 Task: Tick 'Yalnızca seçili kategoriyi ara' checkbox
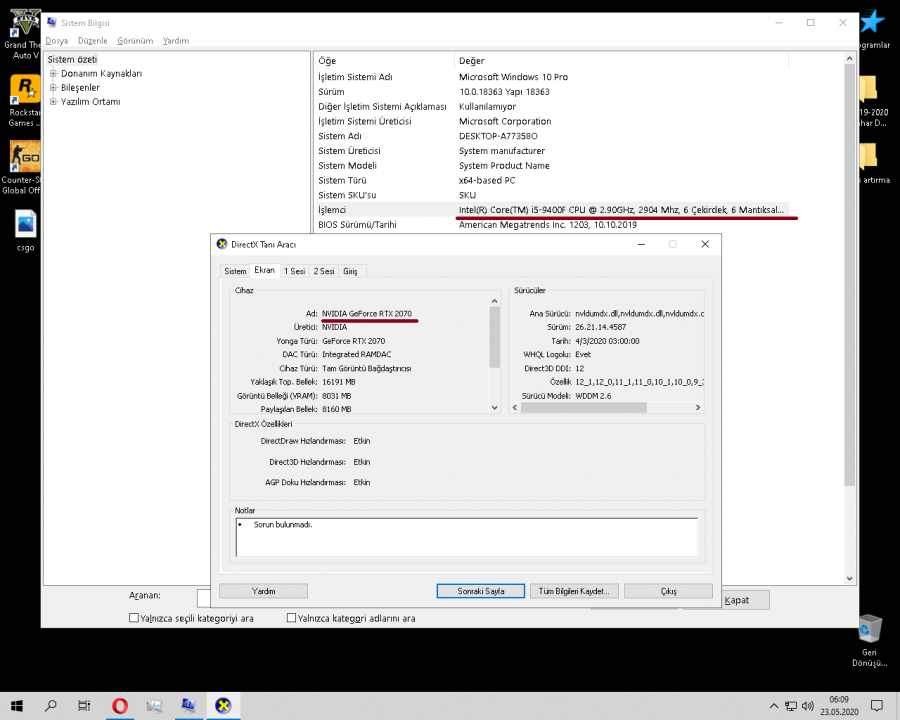pyautogui.click(x=134, y=618)
